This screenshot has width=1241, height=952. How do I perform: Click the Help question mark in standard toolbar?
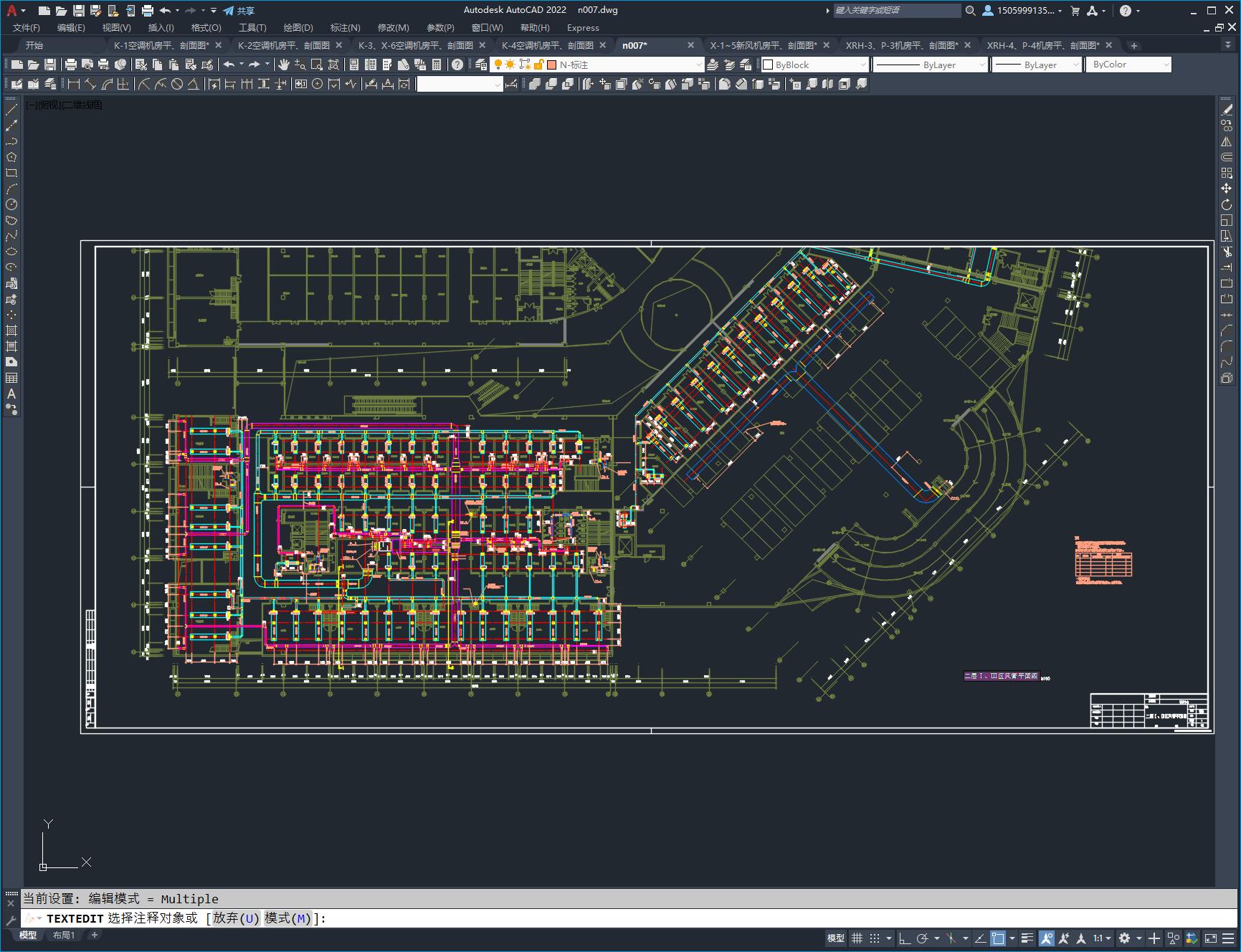457,65
